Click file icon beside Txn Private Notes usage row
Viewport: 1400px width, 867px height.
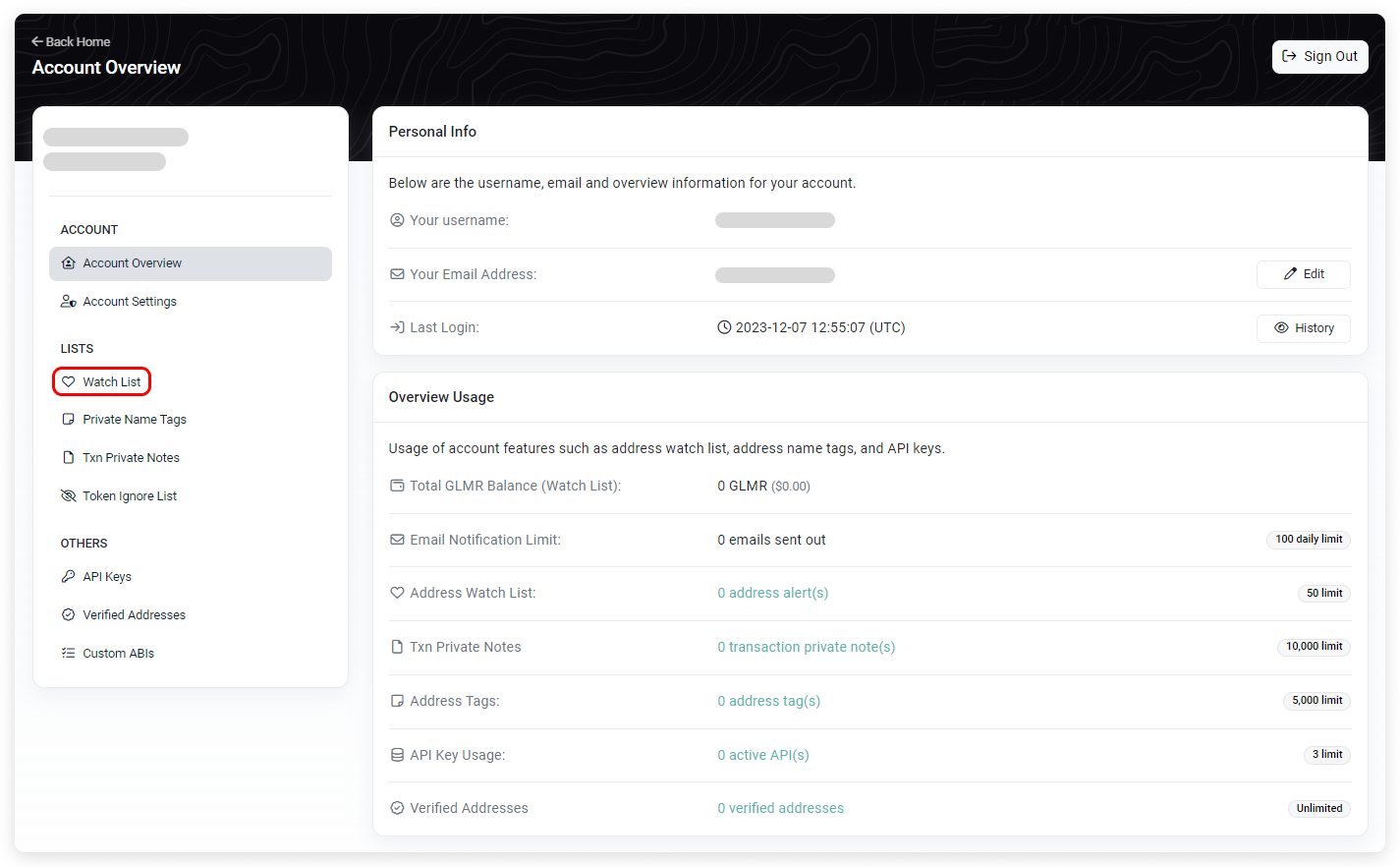(x=397, y=647)
